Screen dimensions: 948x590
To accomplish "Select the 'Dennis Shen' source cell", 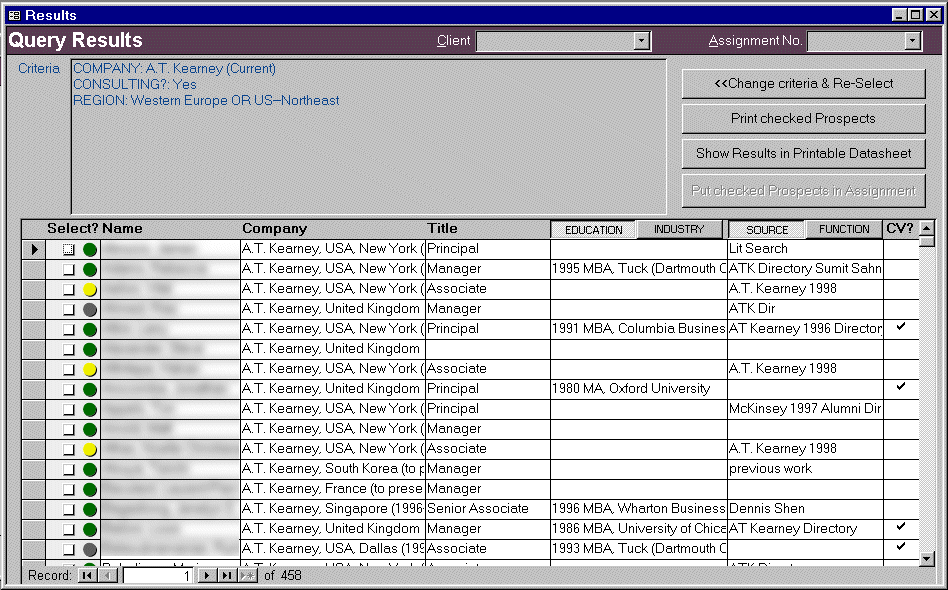I will (805, 509).
